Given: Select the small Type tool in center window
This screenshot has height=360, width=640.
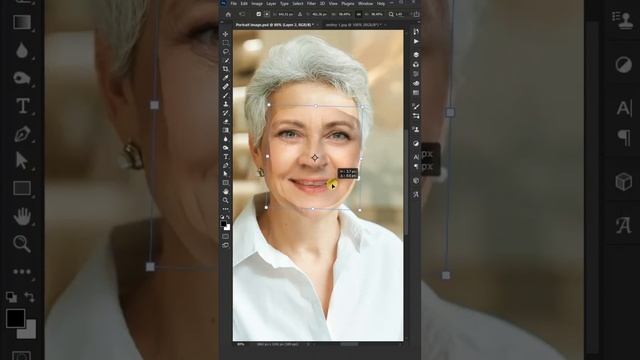Looking at the screenshot, I should point(225,157).
